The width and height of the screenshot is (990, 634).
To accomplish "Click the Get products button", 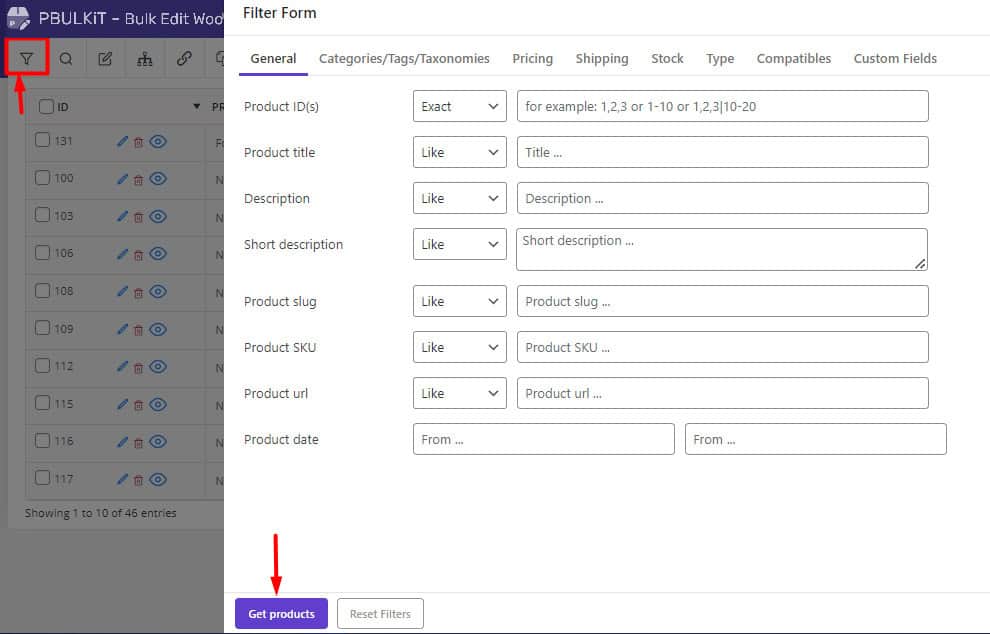I will pyautogui.click(x=281, y=613).
